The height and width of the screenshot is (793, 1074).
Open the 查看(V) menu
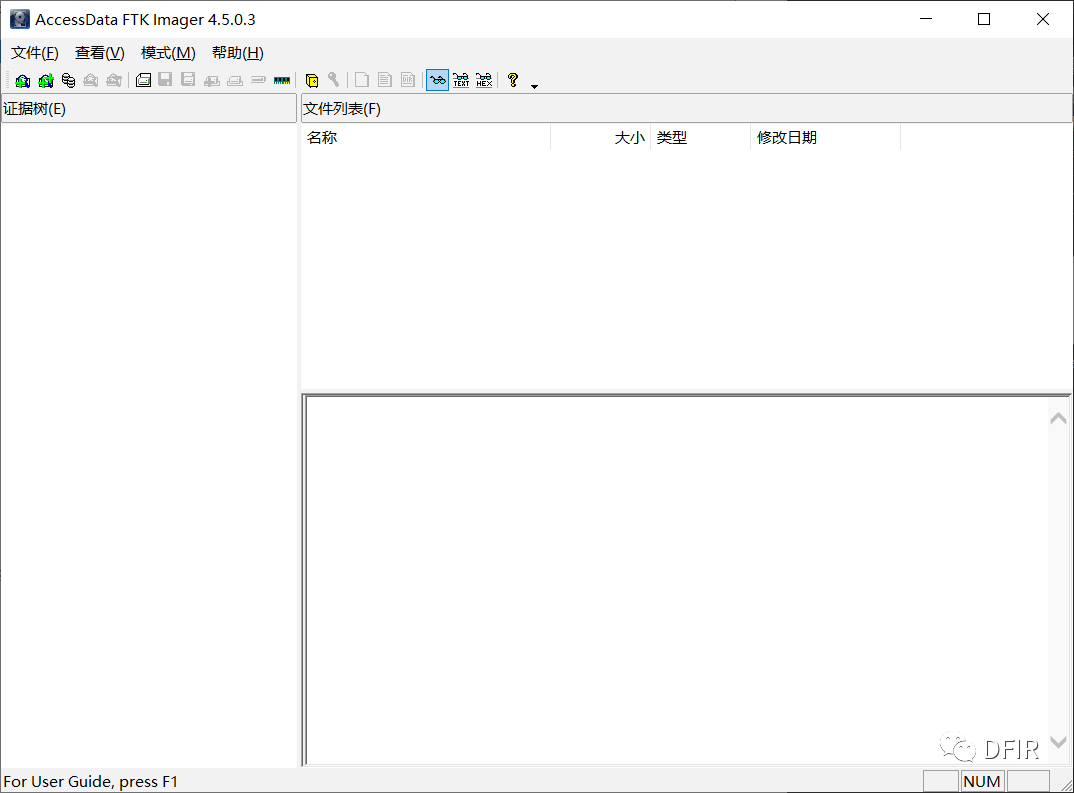pos(100,53)
